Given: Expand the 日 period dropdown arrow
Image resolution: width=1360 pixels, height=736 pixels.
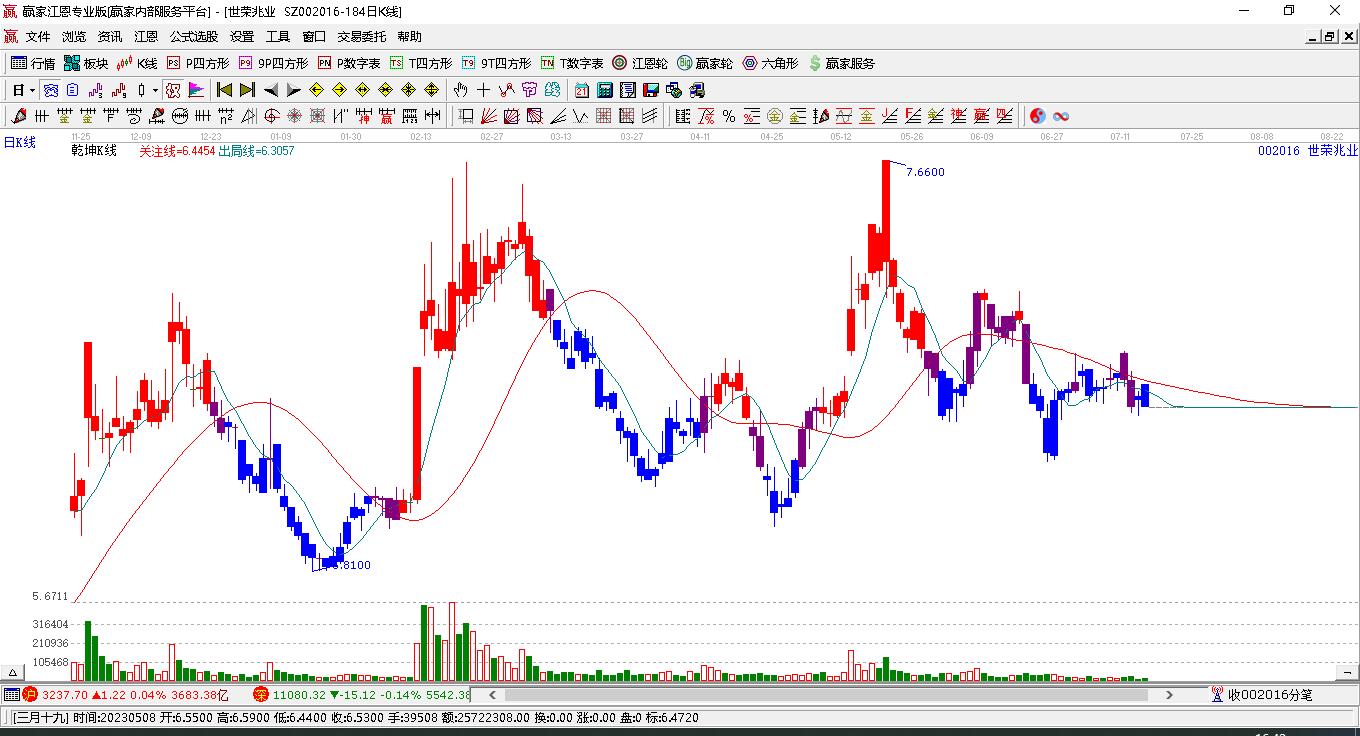Looking at the screenshot, I should click(32, 90).
